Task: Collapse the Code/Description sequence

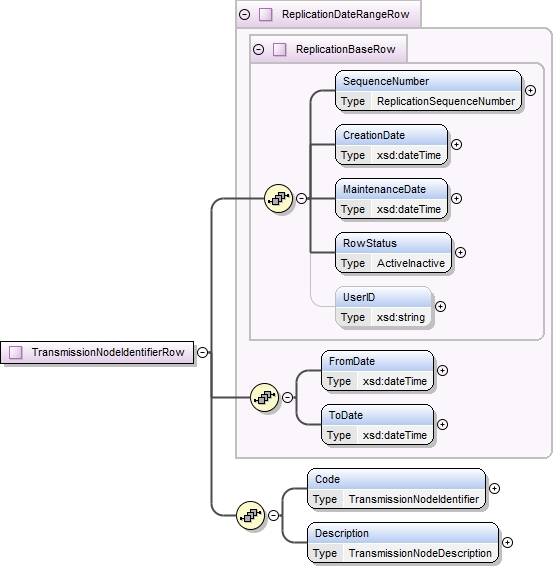Action: [x=274, y=515]
